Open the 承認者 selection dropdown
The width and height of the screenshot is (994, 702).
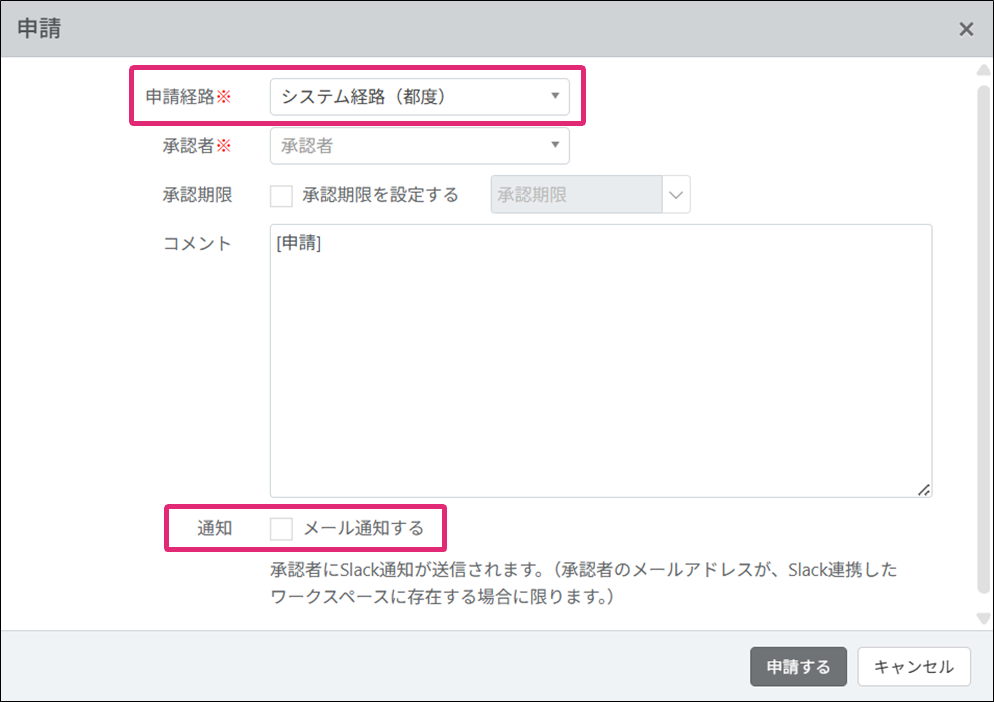tap(410, 146)
